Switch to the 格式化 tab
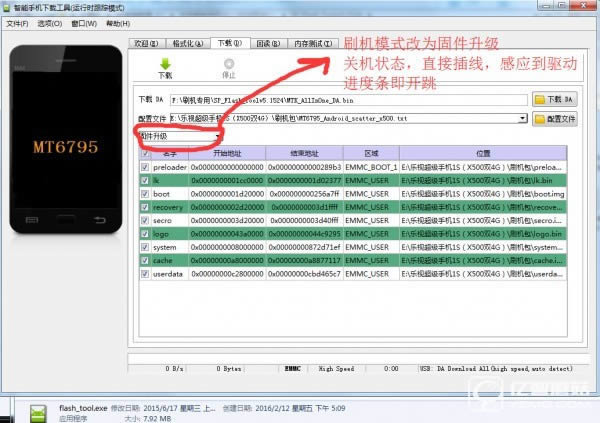This screenshot has height=423, width=600. click(x=187, y=44)
